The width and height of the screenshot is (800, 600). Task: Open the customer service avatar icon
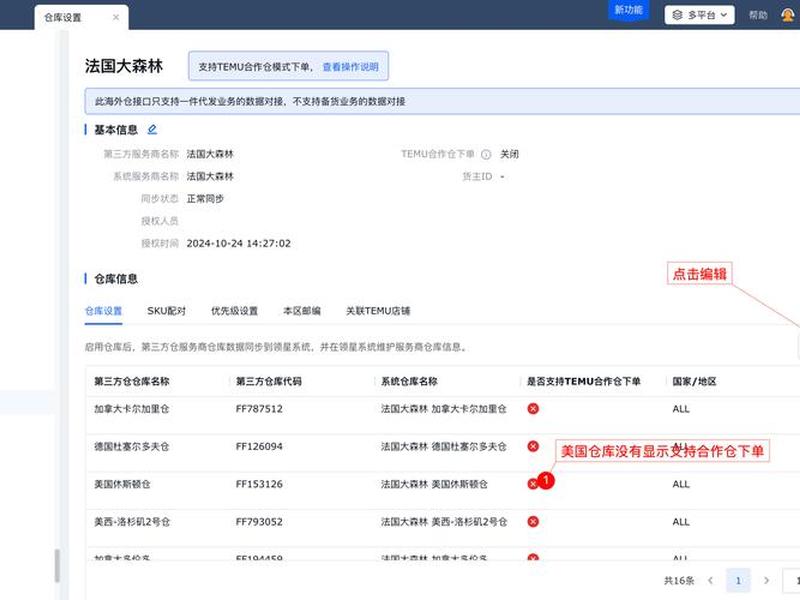pyautogui.click(x=788, y=15)
